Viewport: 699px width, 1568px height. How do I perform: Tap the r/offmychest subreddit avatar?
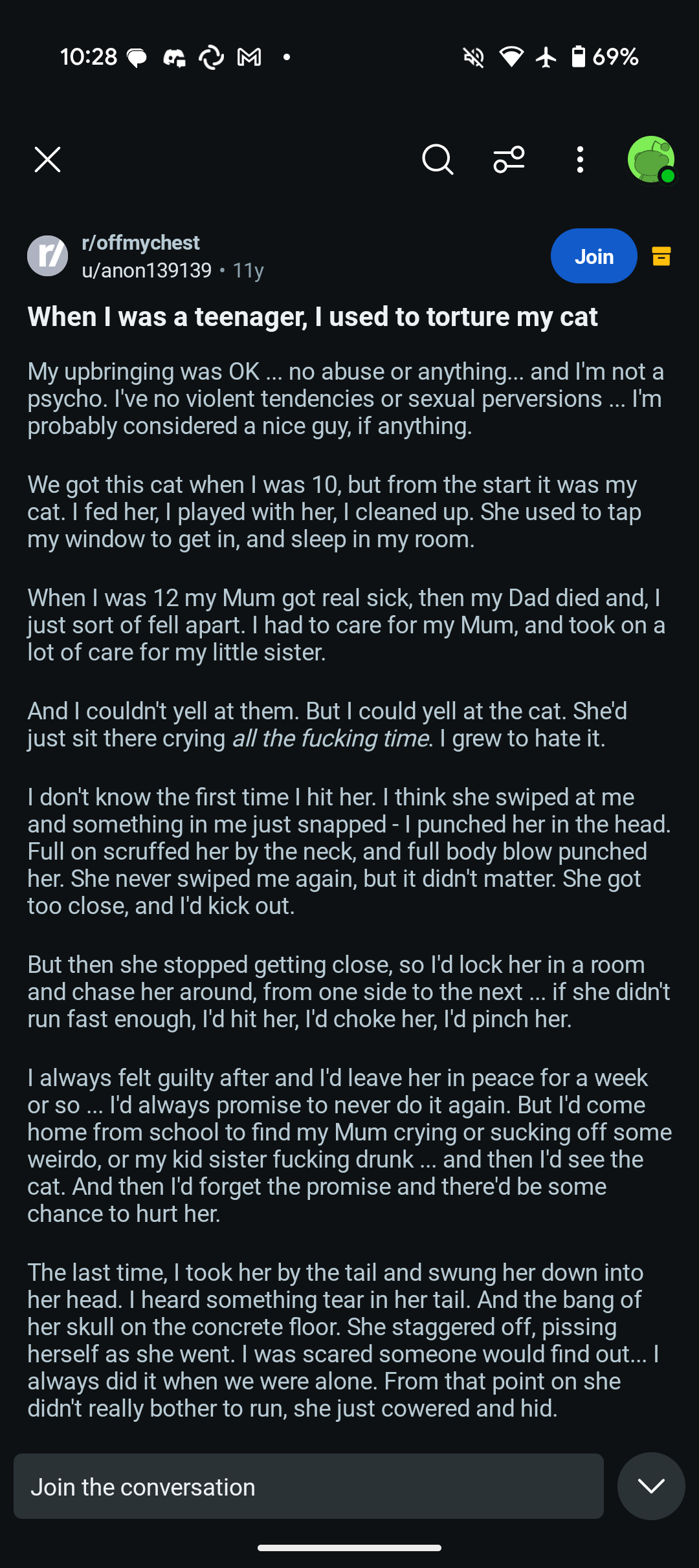pyautogui.click(x=47, y=256)
